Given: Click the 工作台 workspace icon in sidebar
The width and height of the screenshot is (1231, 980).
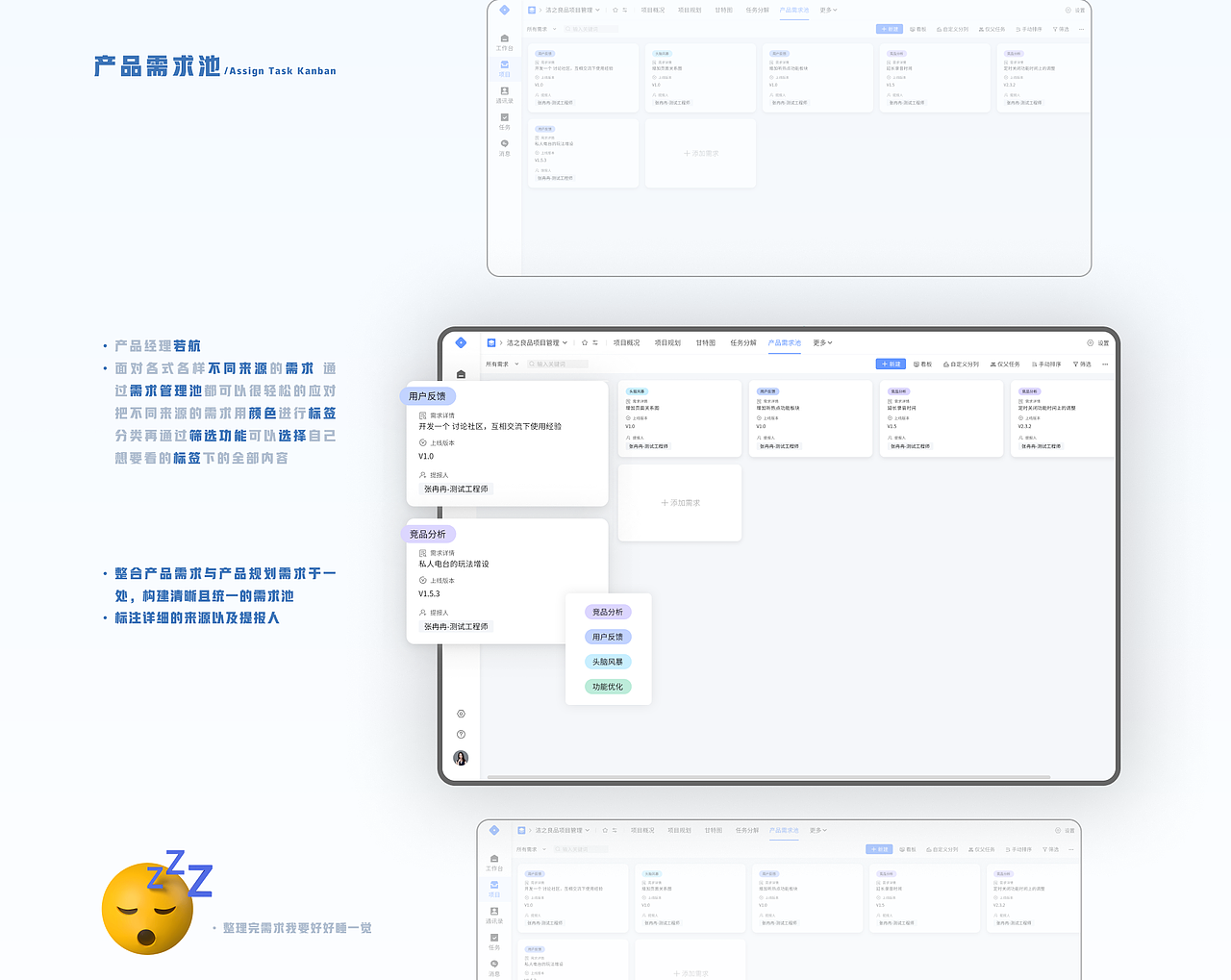Looking at the screenshot, I should (460, 375).
